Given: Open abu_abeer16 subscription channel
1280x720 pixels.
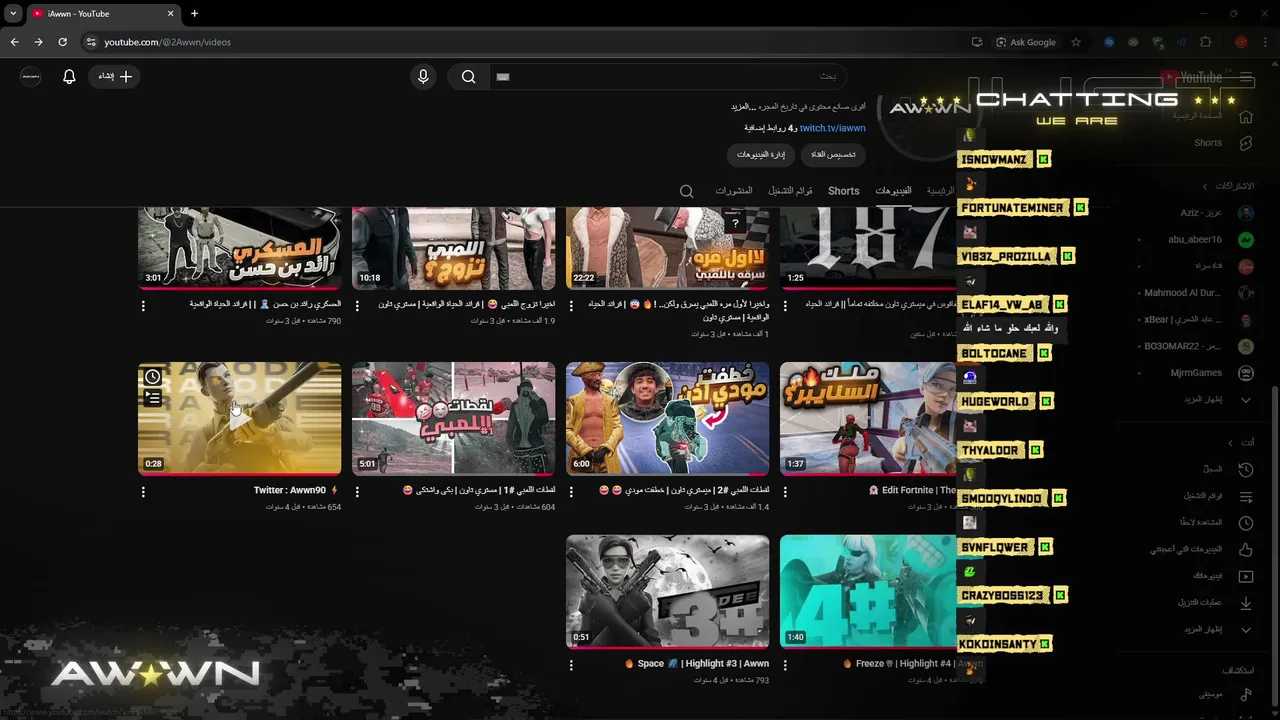Looking at the screenshot, I should point(1212,240).
